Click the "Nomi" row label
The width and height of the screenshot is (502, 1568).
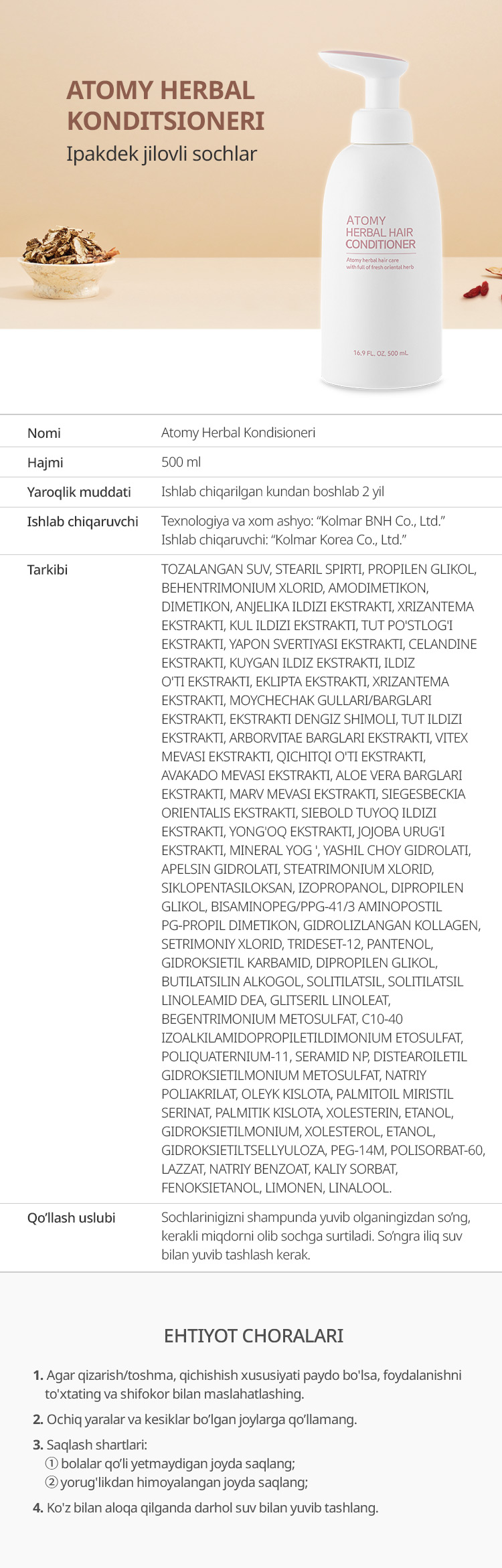(44, 433)
